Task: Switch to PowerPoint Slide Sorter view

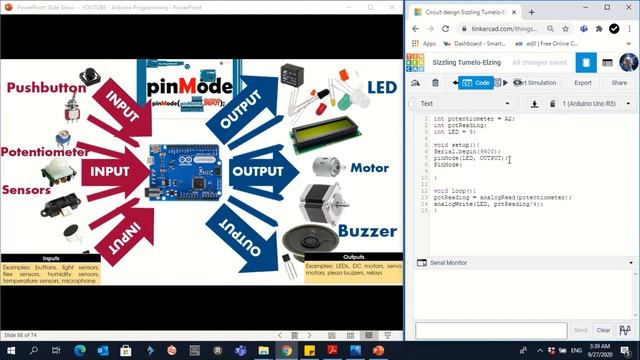Action: tap(350, 336)
